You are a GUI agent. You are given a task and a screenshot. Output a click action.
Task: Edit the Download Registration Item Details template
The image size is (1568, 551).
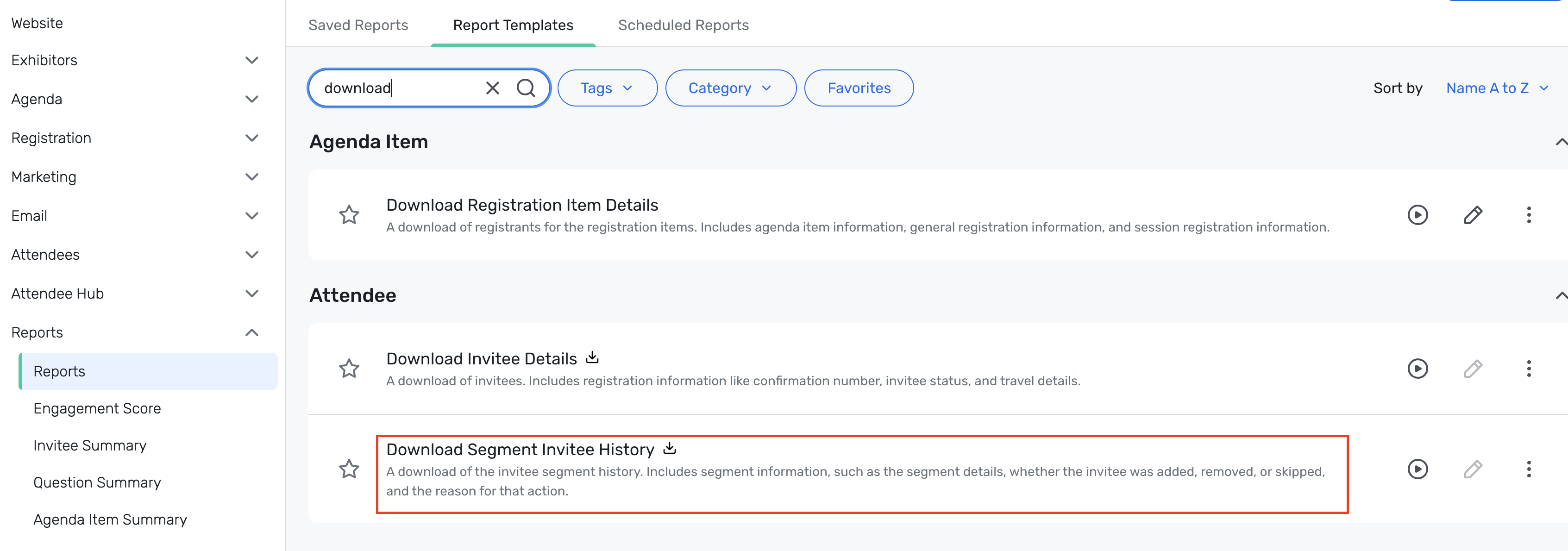point(1473,215)
